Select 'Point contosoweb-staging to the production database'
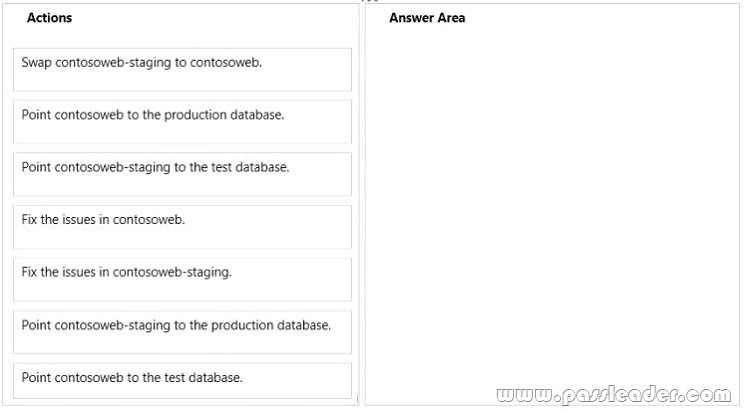 click(x=182, y=332)
